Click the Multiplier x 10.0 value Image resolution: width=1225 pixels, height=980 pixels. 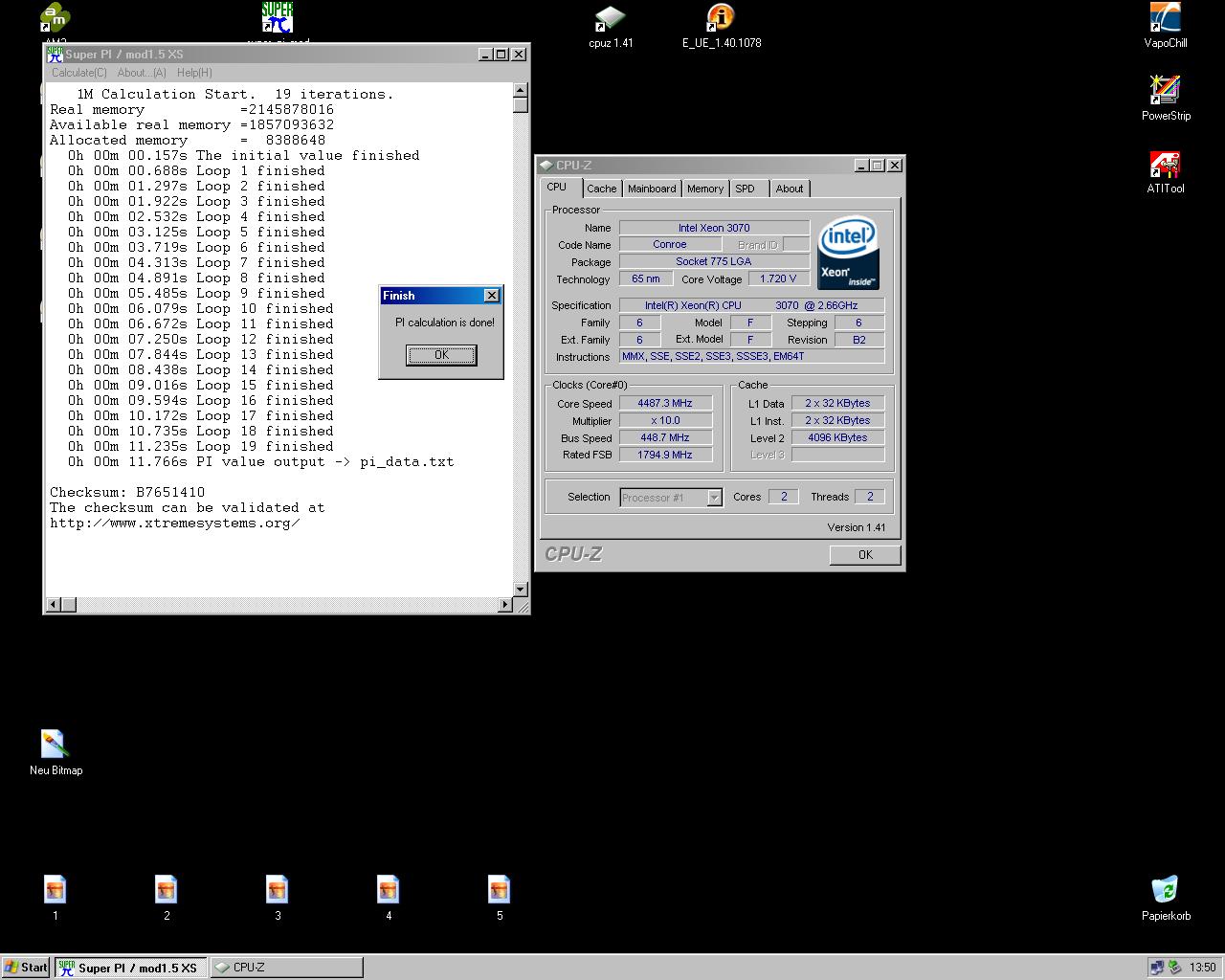click(665, 420)
